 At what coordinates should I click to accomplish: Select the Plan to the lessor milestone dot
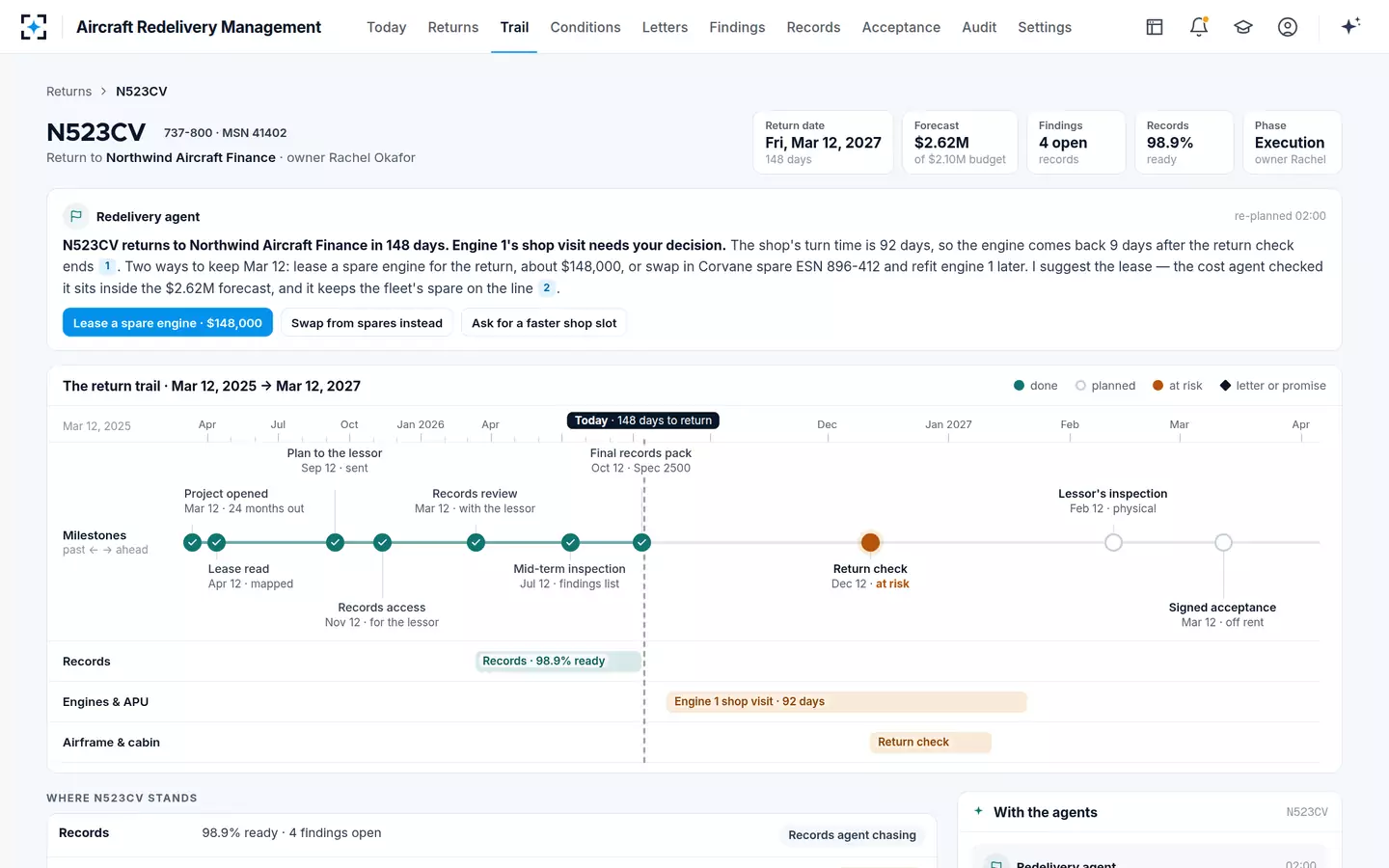coord(336,542)
